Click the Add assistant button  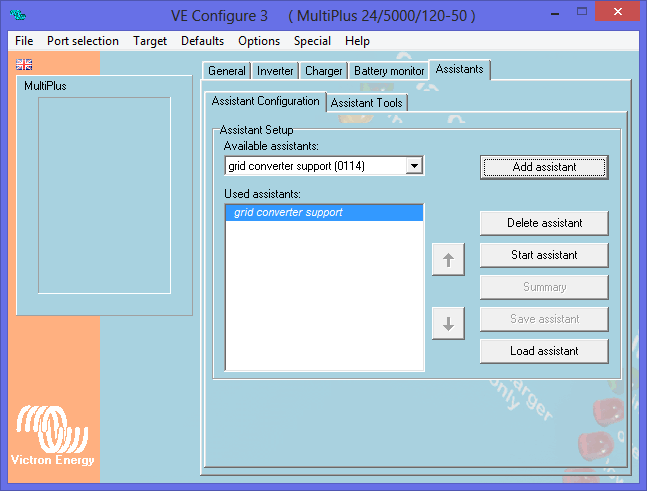click(x=544, y=167)
